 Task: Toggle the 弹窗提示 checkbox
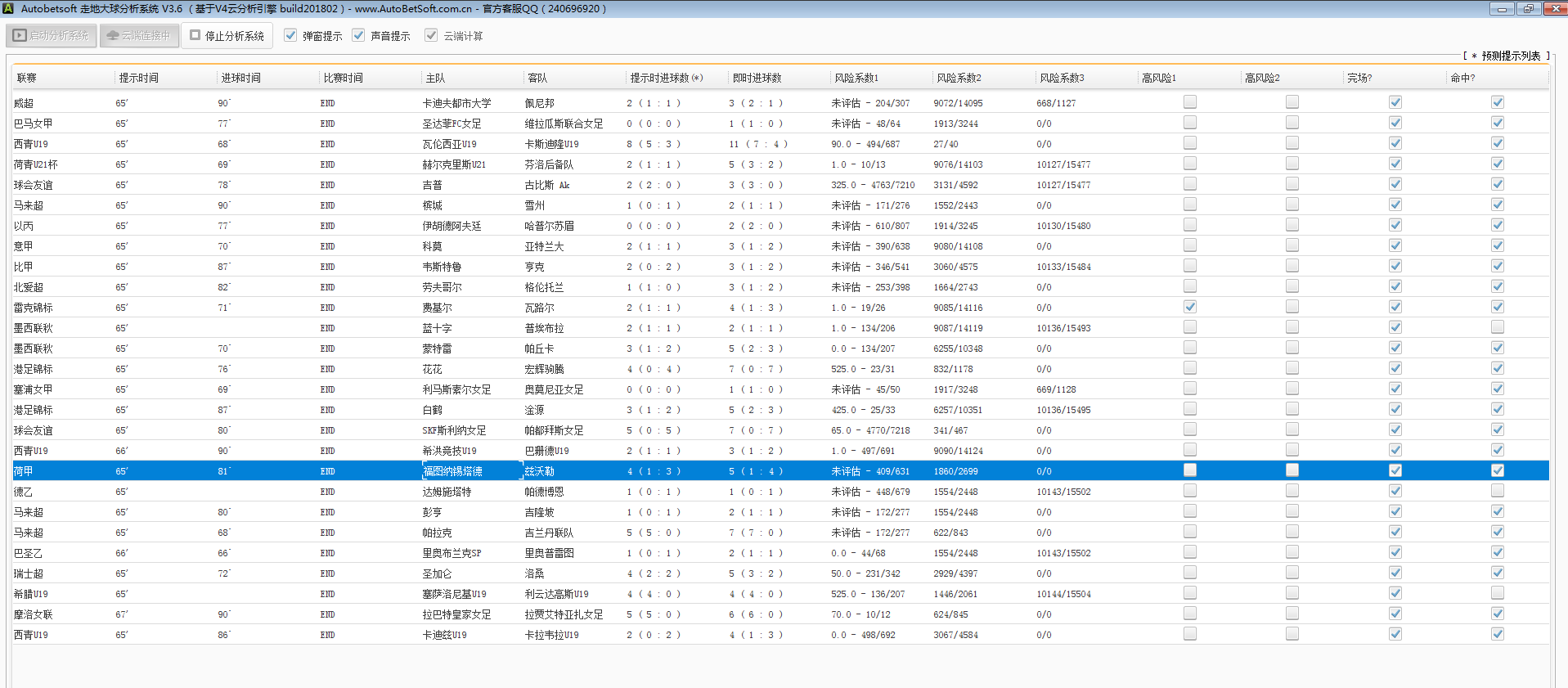(290, 35)
